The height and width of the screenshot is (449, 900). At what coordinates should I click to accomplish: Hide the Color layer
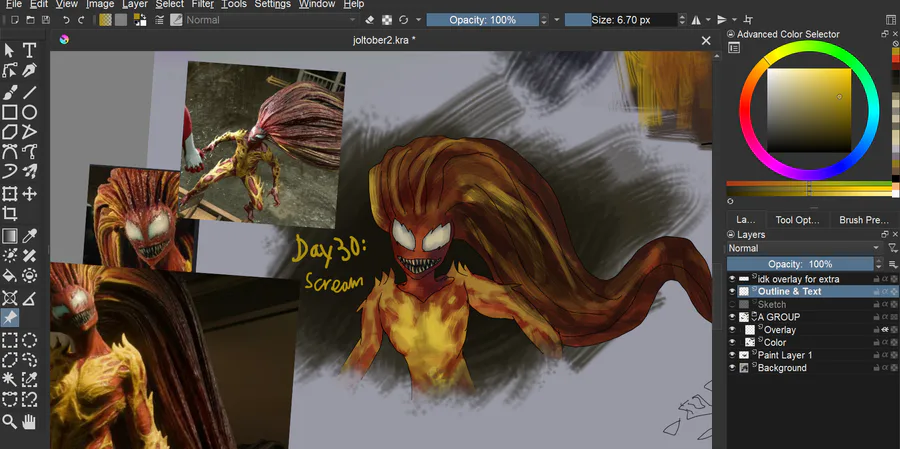point(732,342)
